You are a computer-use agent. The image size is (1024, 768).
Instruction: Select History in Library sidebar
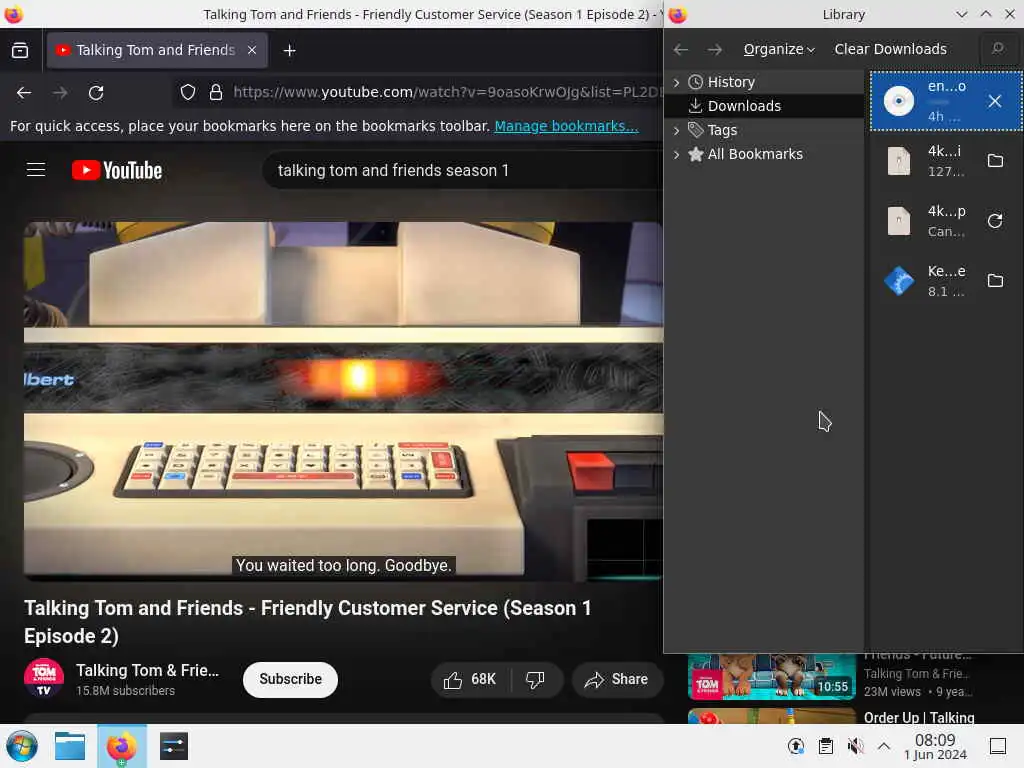pyautogui.click(x=731, y=82)
